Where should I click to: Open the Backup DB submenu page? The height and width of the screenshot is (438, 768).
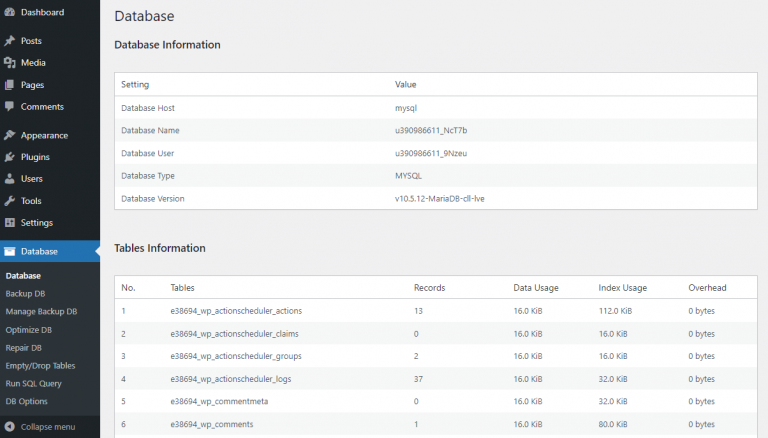pos(25,294)
